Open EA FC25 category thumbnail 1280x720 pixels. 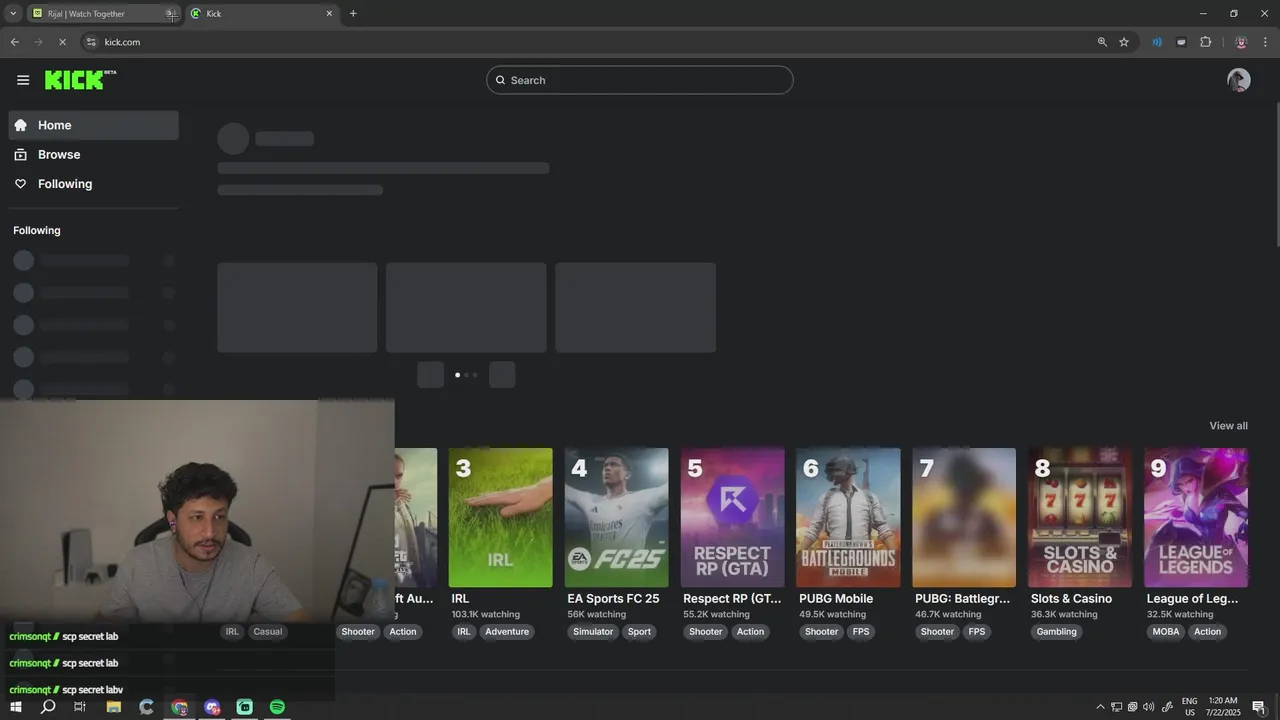(x=616, y=518)
